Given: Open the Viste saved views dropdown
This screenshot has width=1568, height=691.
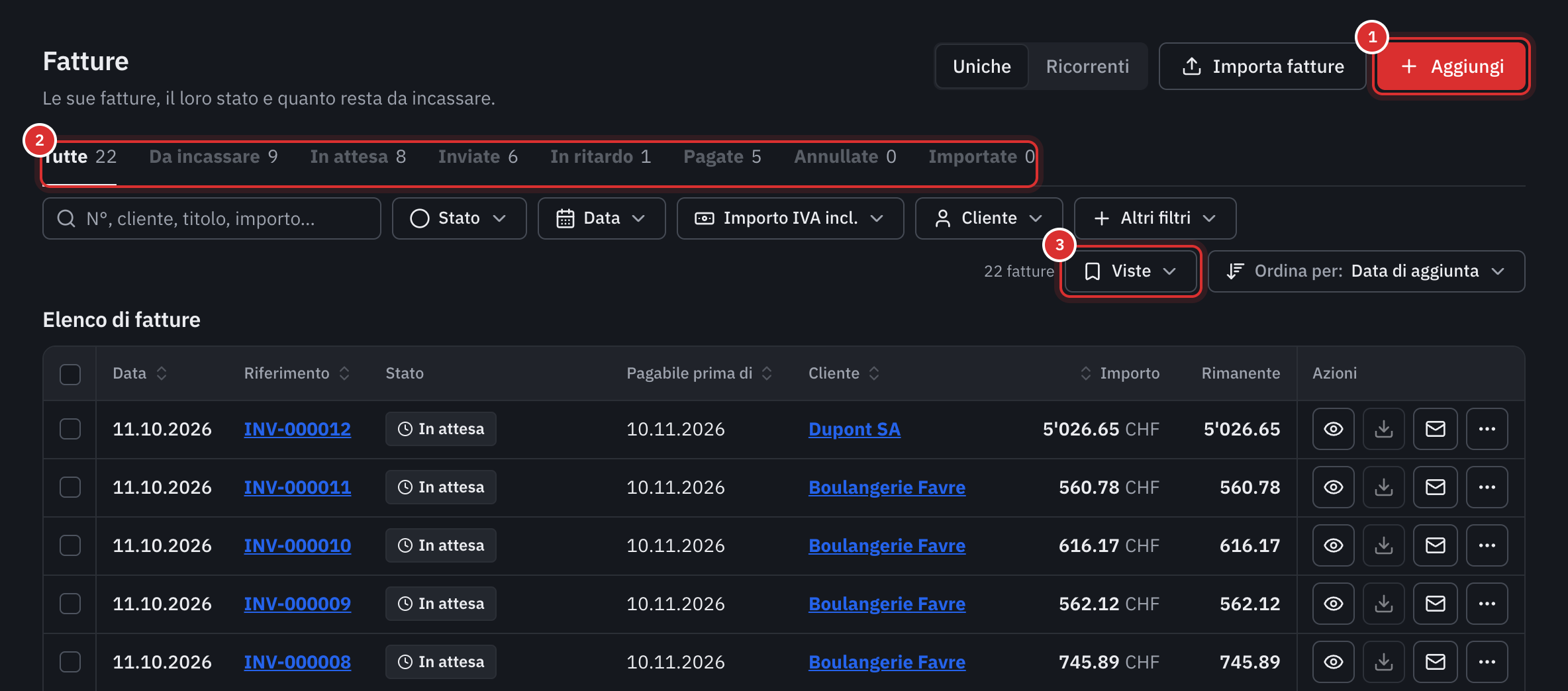Looking at the screenshot, I should click(1130, 271).
